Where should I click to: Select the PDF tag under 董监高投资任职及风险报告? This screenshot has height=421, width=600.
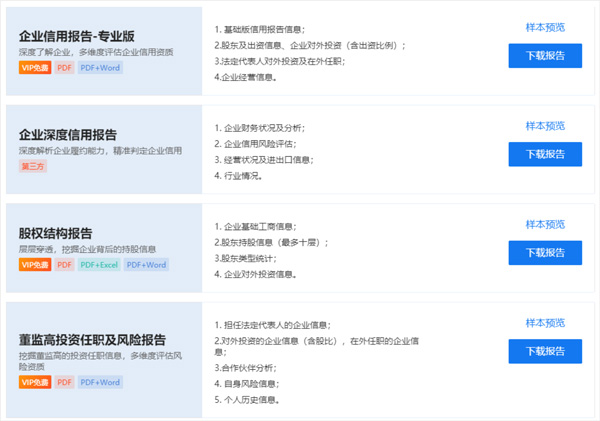tap(64, 382)
